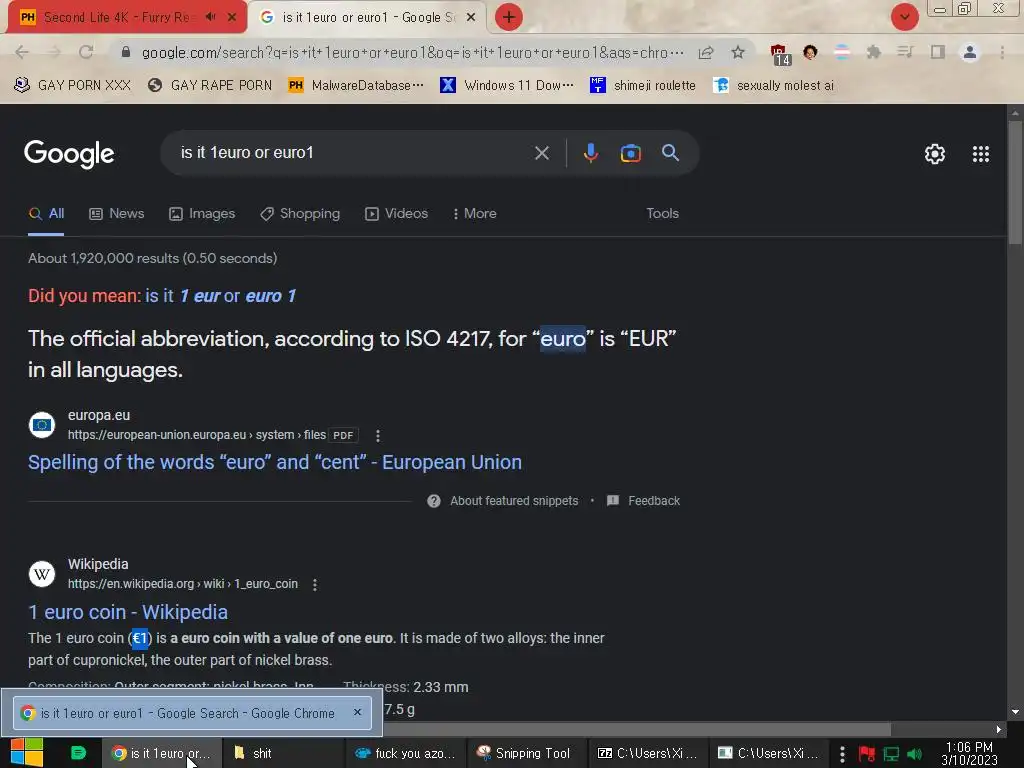The image size is (1024, 768).
Task: Toggle the Chrome side panel
Action: tap(938, 52)
